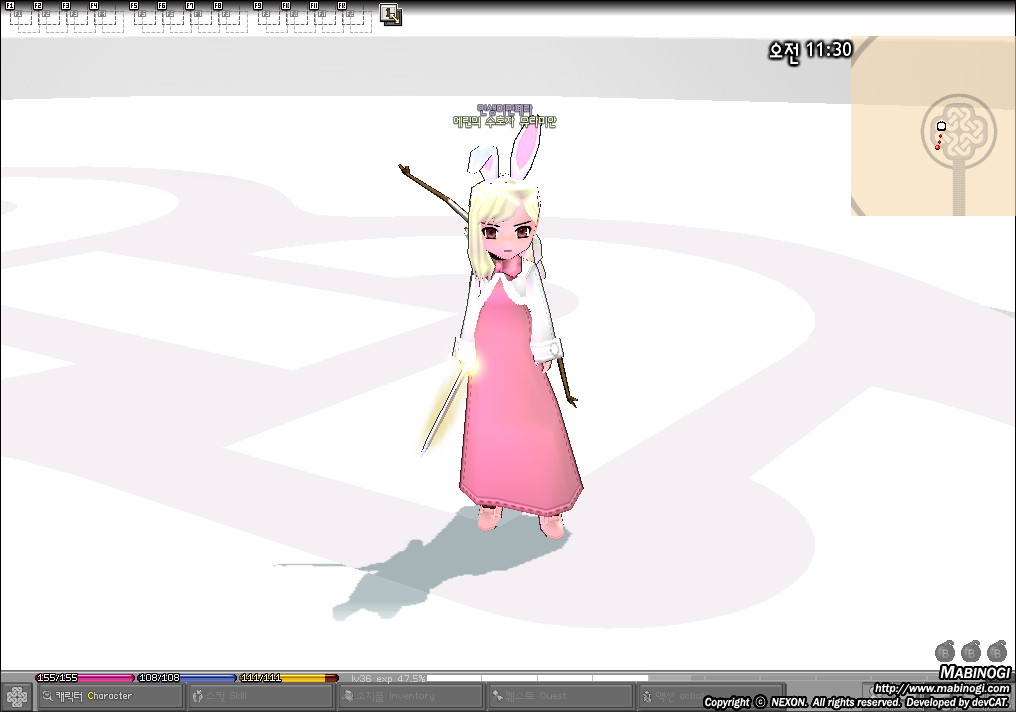Click the middle gray bomb B icon
The height and width of the screenshot is (712, 1016).
971,651
